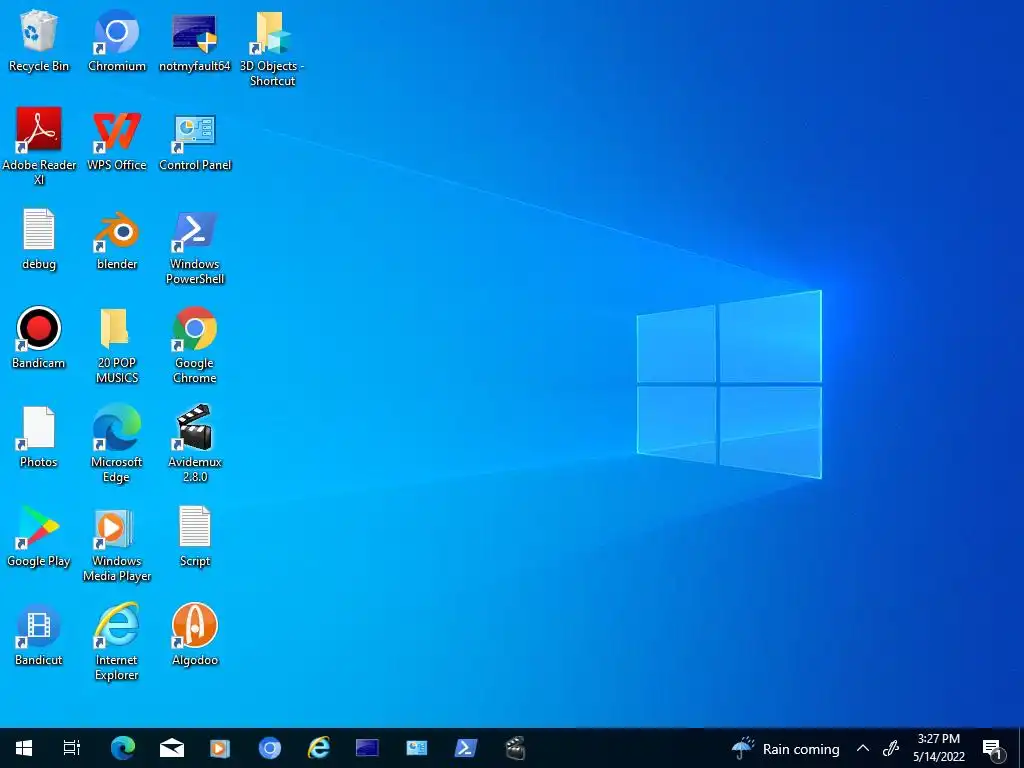Open the clock showing 3:27 PM
The height and width of the screenshot is (768, 1024).
coord(938,748)
